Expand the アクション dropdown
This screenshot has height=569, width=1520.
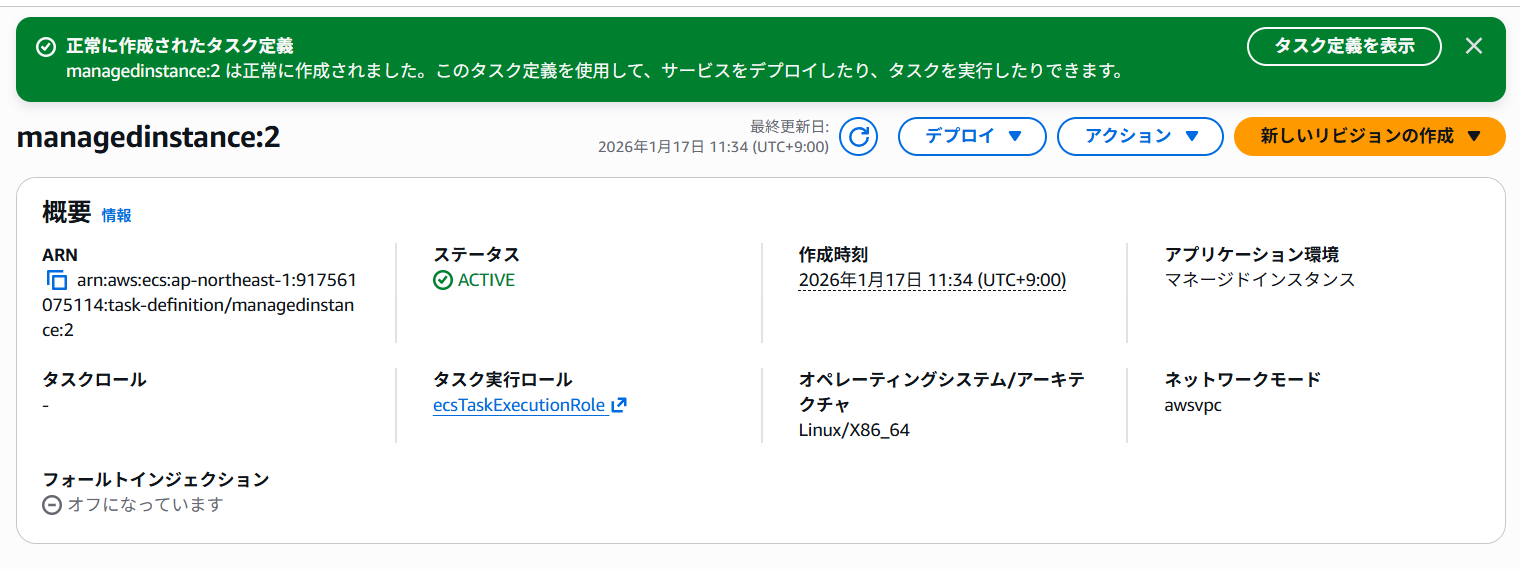point(1140,137)
